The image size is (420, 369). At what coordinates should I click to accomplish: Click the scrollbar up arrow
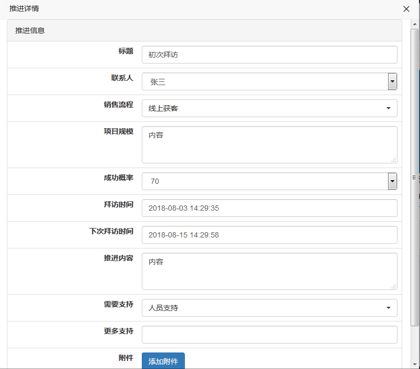tap(415, 24)
